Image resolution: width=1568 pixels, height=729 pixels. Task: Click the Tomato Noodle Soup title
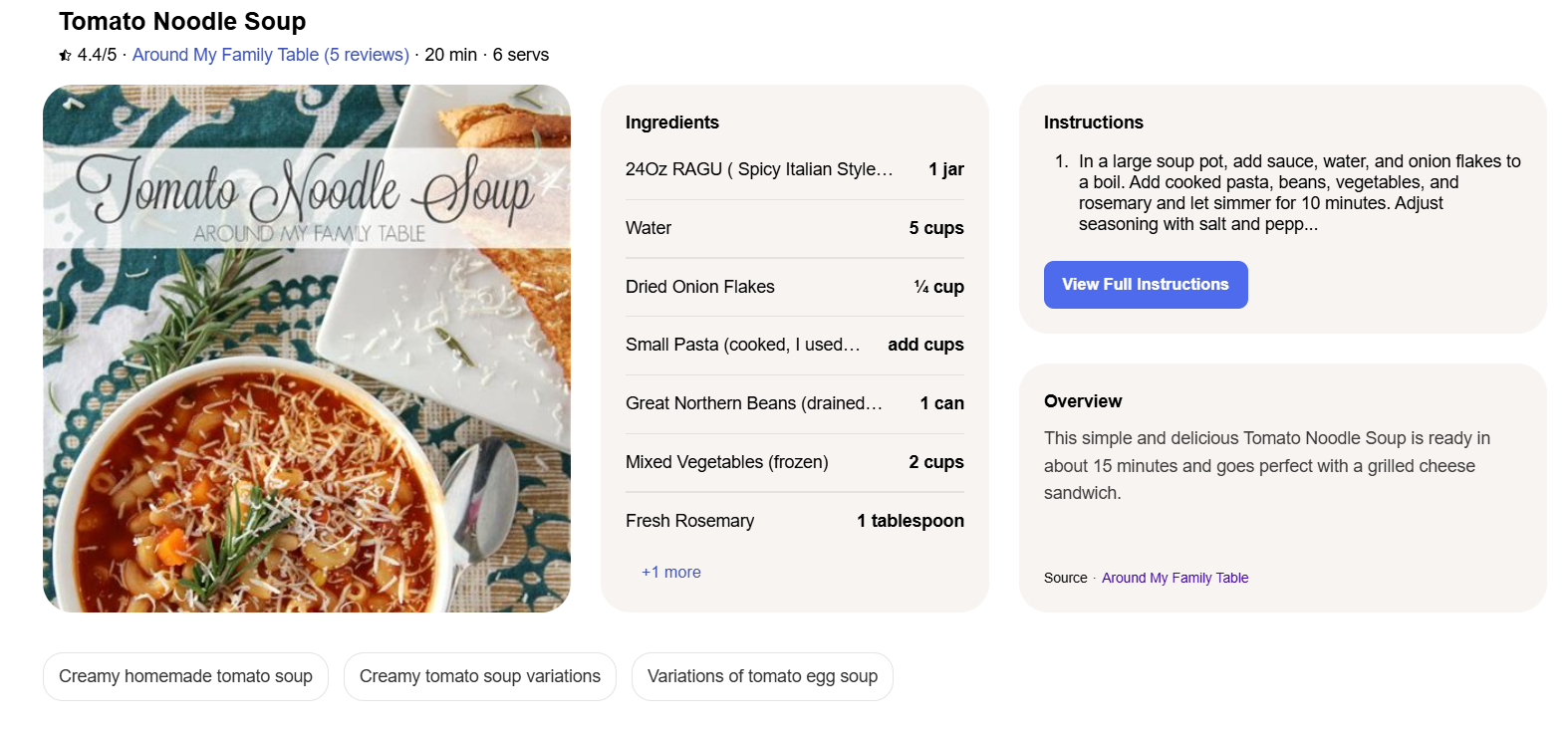(182, 21)
